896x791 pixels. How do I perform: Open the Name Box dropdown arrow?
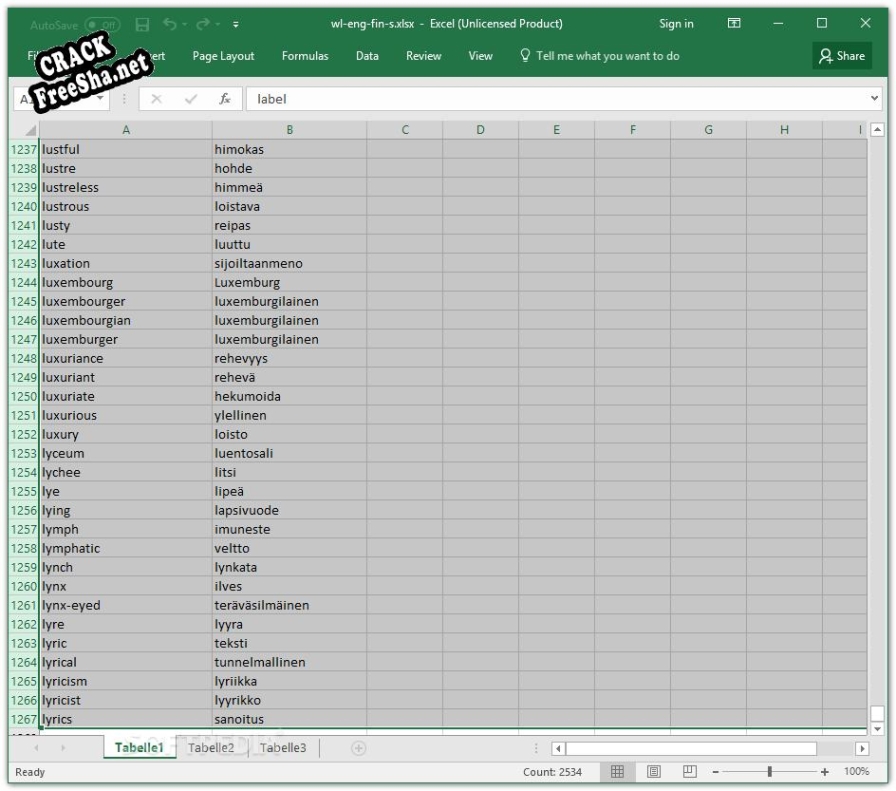(101, 99)
